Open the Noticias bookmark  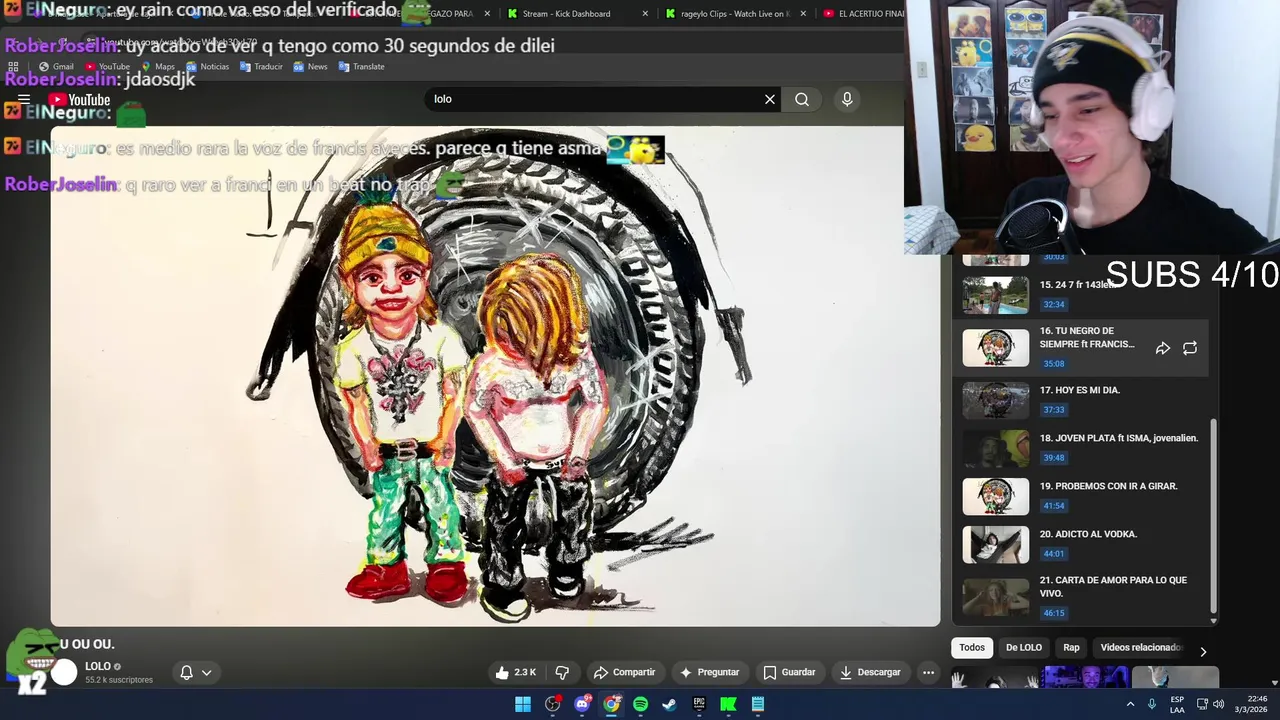(206, 66)
